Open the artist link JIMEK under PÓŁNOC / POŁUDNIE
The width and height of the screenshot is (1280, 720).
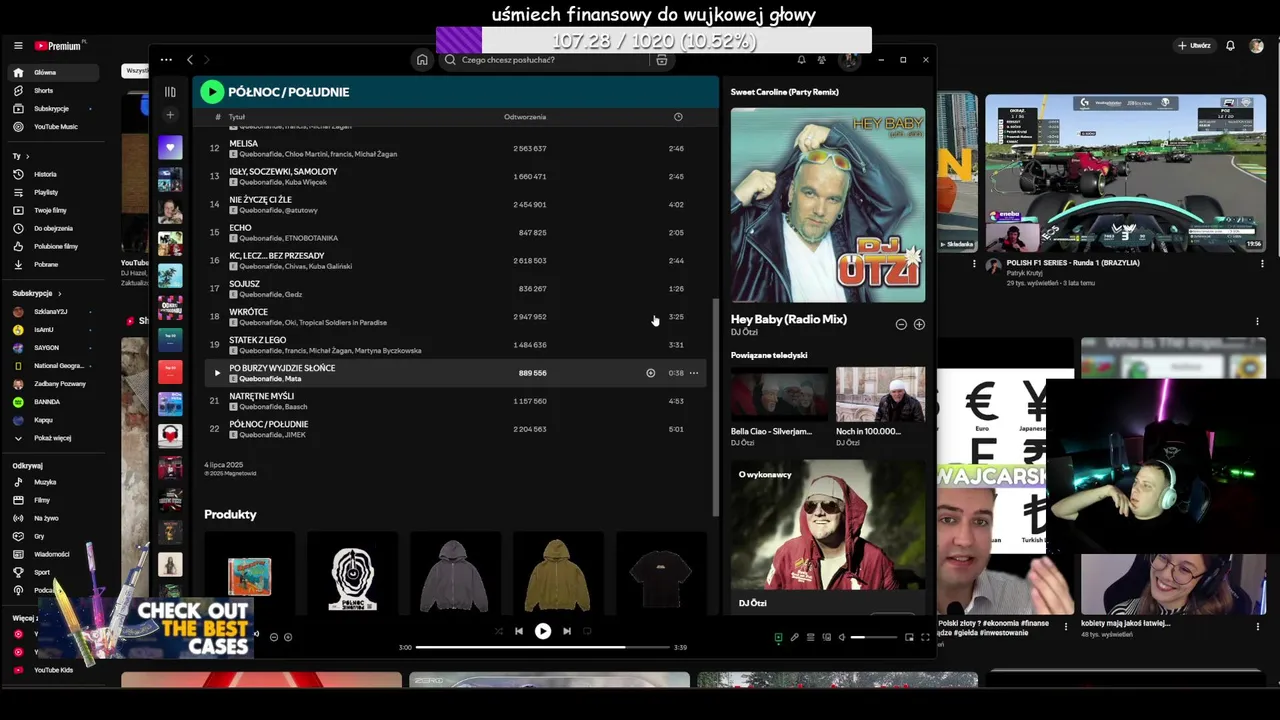point(296,435)
